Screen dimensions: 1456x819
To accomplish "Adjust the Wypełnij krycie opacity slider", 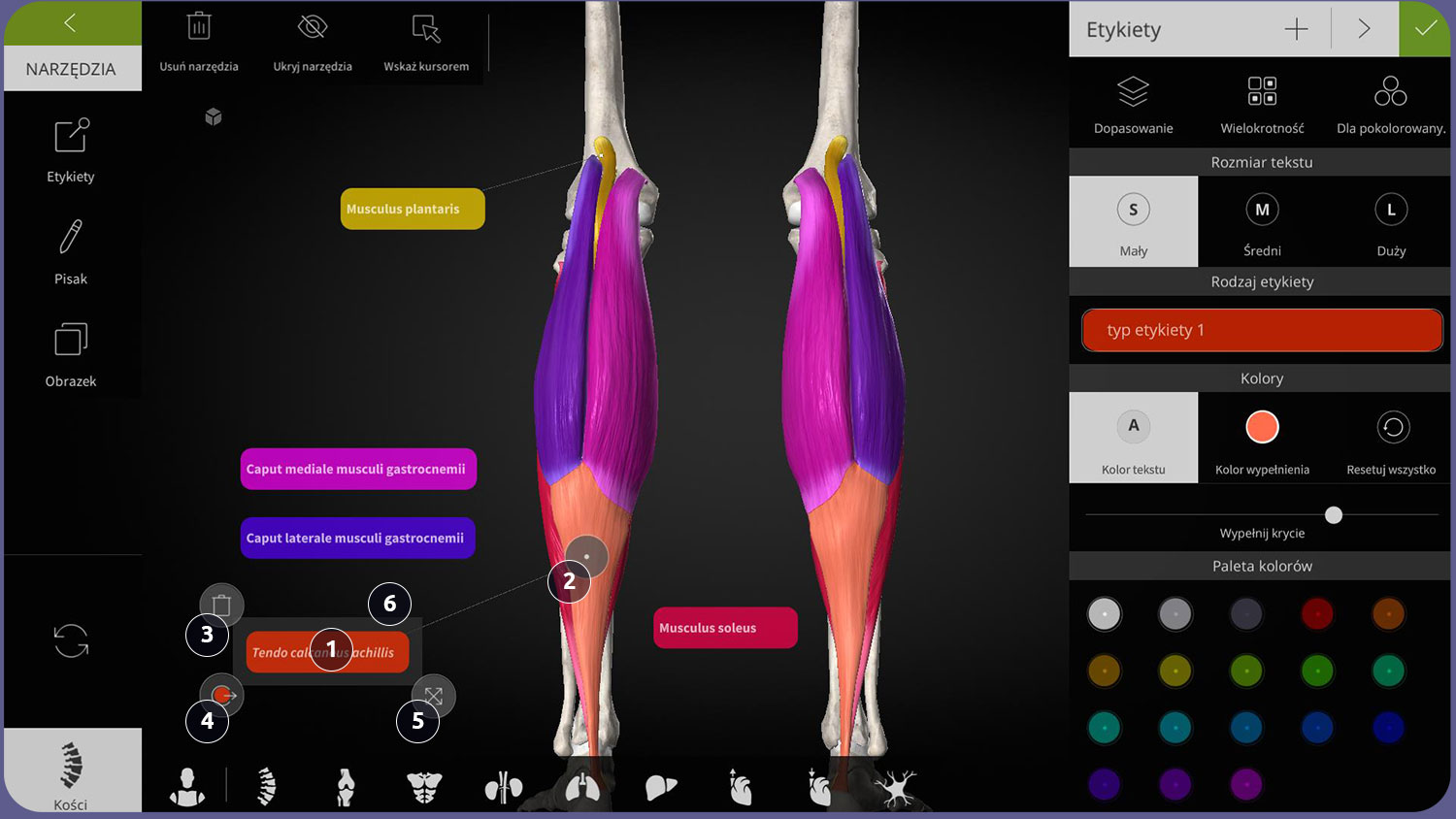I will 1334,514.
